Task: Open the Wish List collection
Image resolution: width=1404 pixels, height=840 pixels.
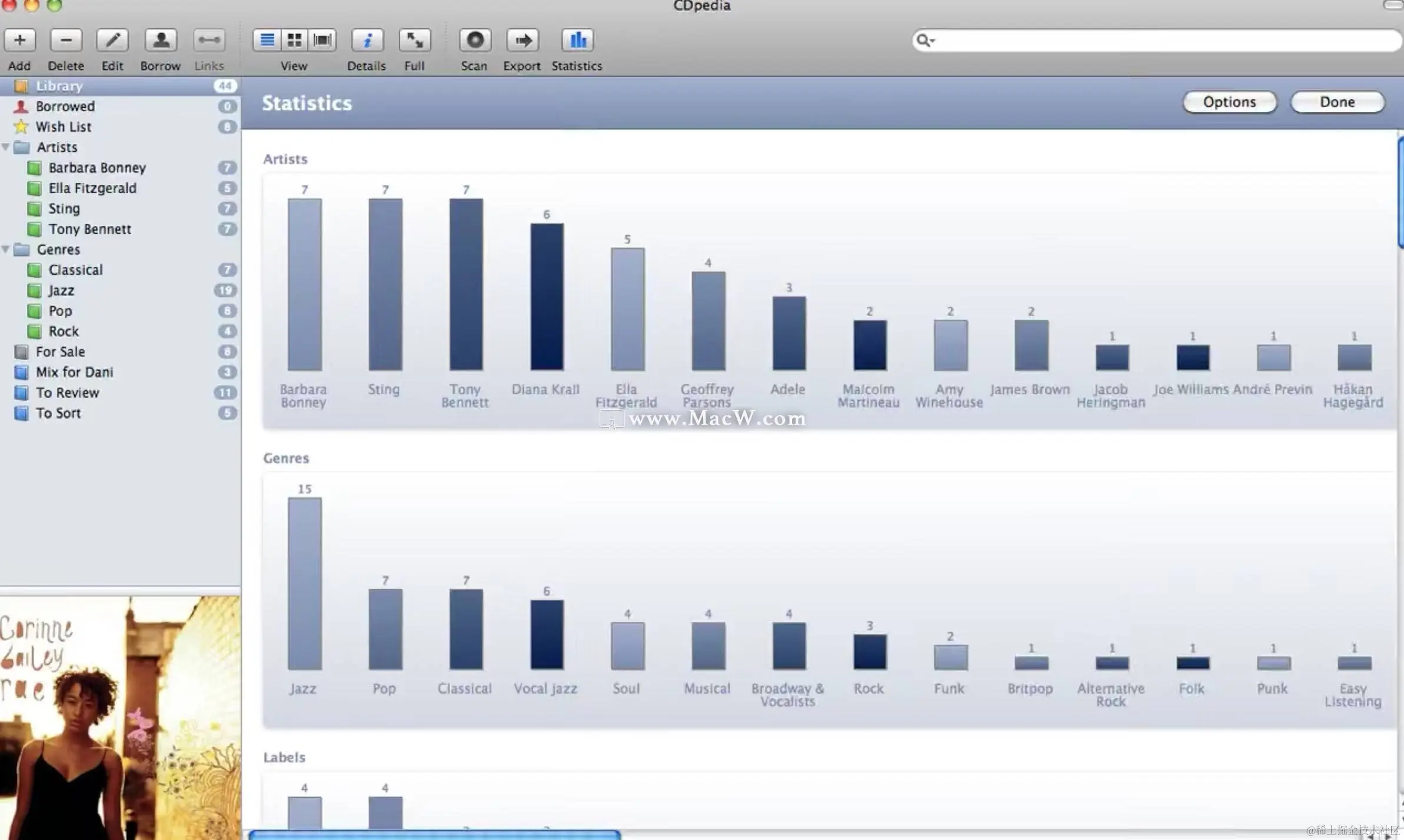Action: point(120,127)
